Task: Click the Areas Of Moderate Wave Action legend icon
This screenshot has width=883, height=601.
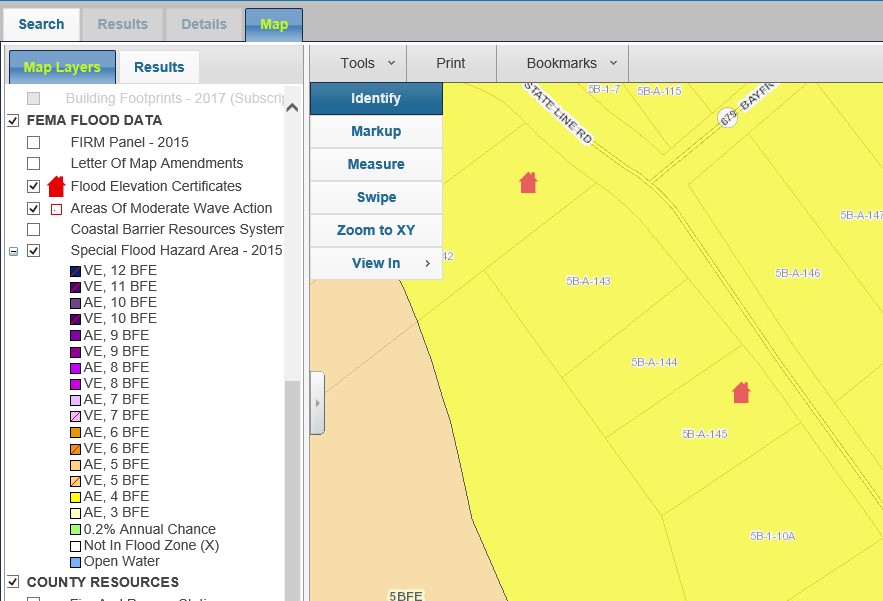Action: [x=56, y=209]
